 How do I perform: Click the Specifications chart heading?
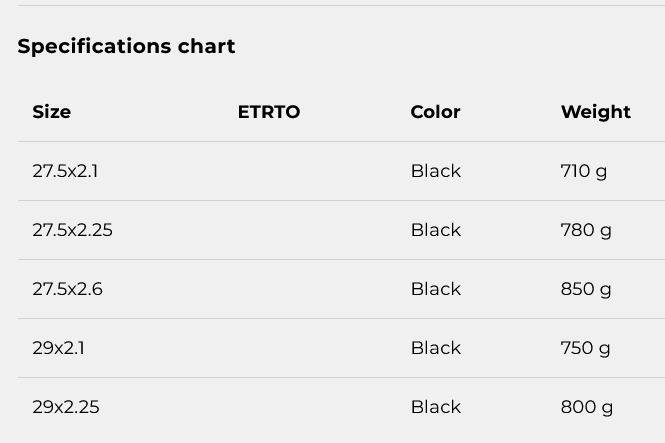[126, 46]
